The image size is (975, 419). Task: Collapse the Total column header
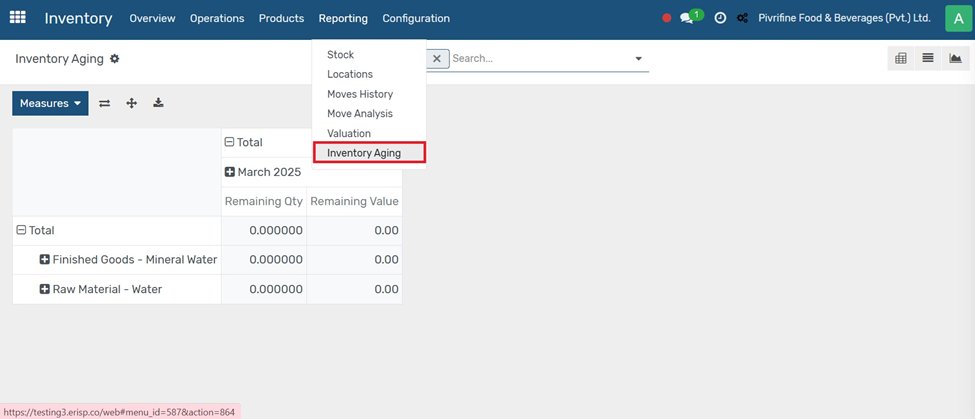pos(243,142)
